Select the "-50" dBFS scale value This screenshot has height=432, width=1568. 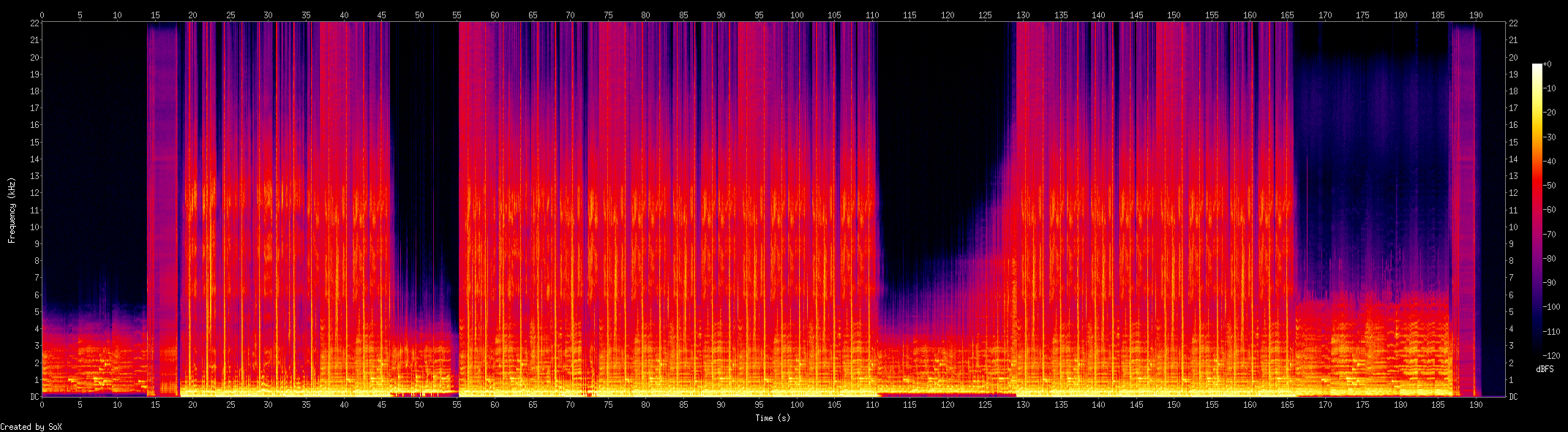pyautogui.click(x=1550, y=186)
